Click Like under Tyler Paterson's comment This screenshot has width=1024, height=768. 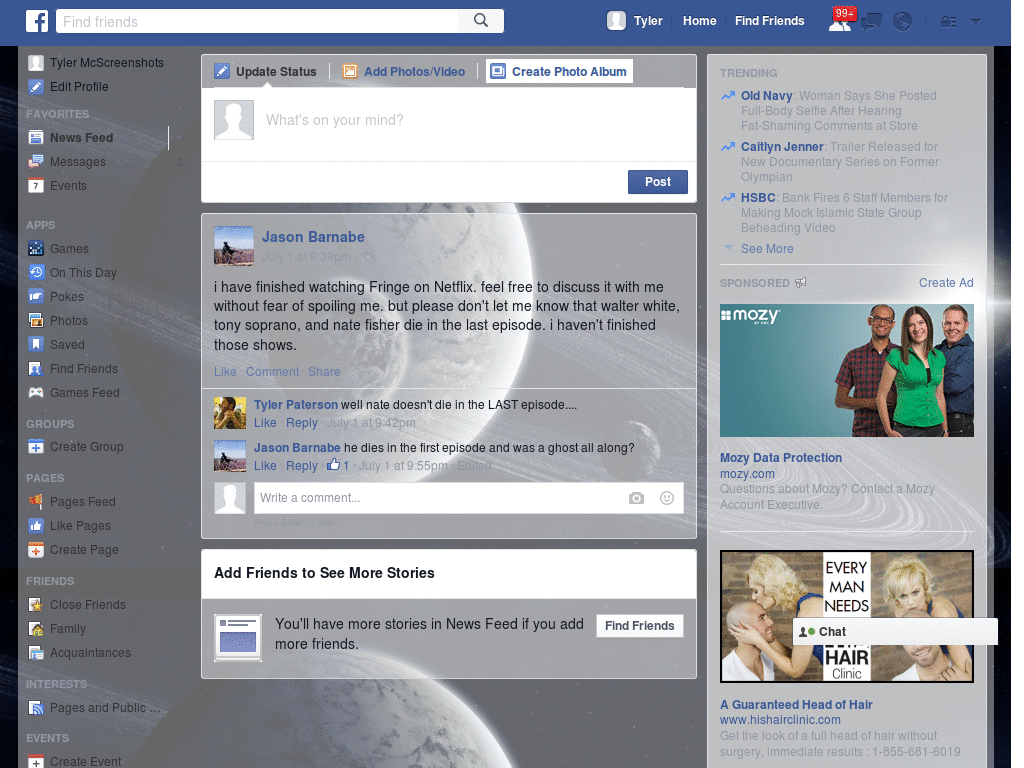[x=265, y=423]
